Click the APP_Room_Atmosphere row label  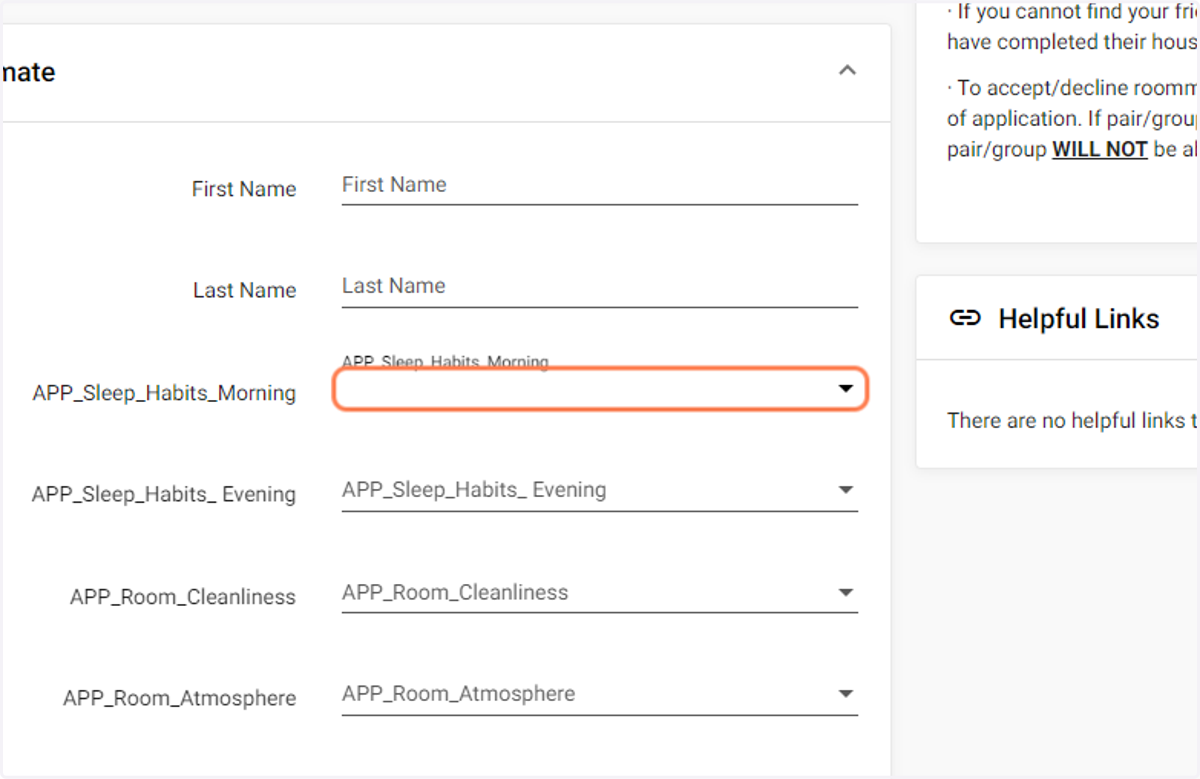click(180, 698)
